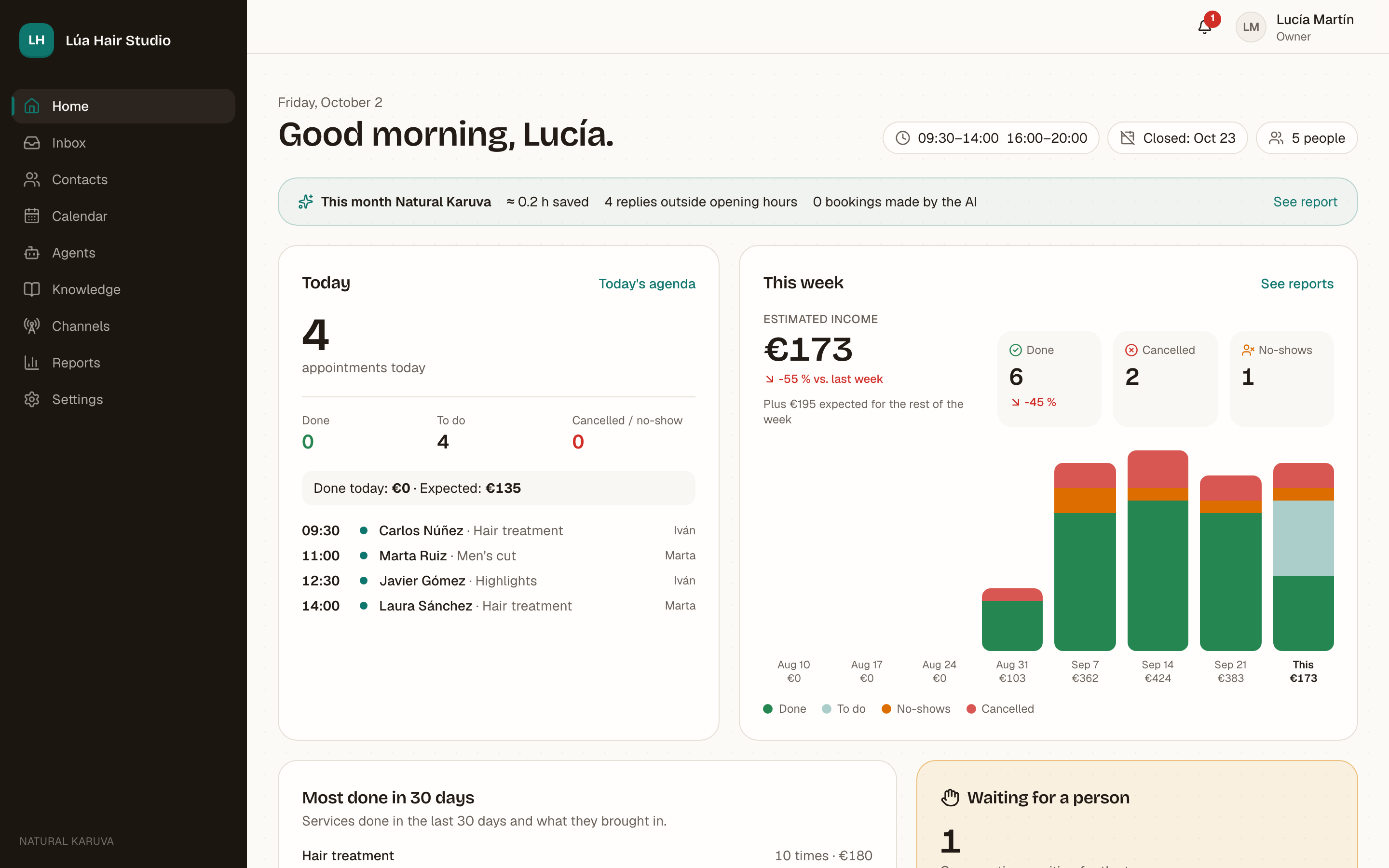Select the Aug 31 bar in chart

tap(1012, 620)
